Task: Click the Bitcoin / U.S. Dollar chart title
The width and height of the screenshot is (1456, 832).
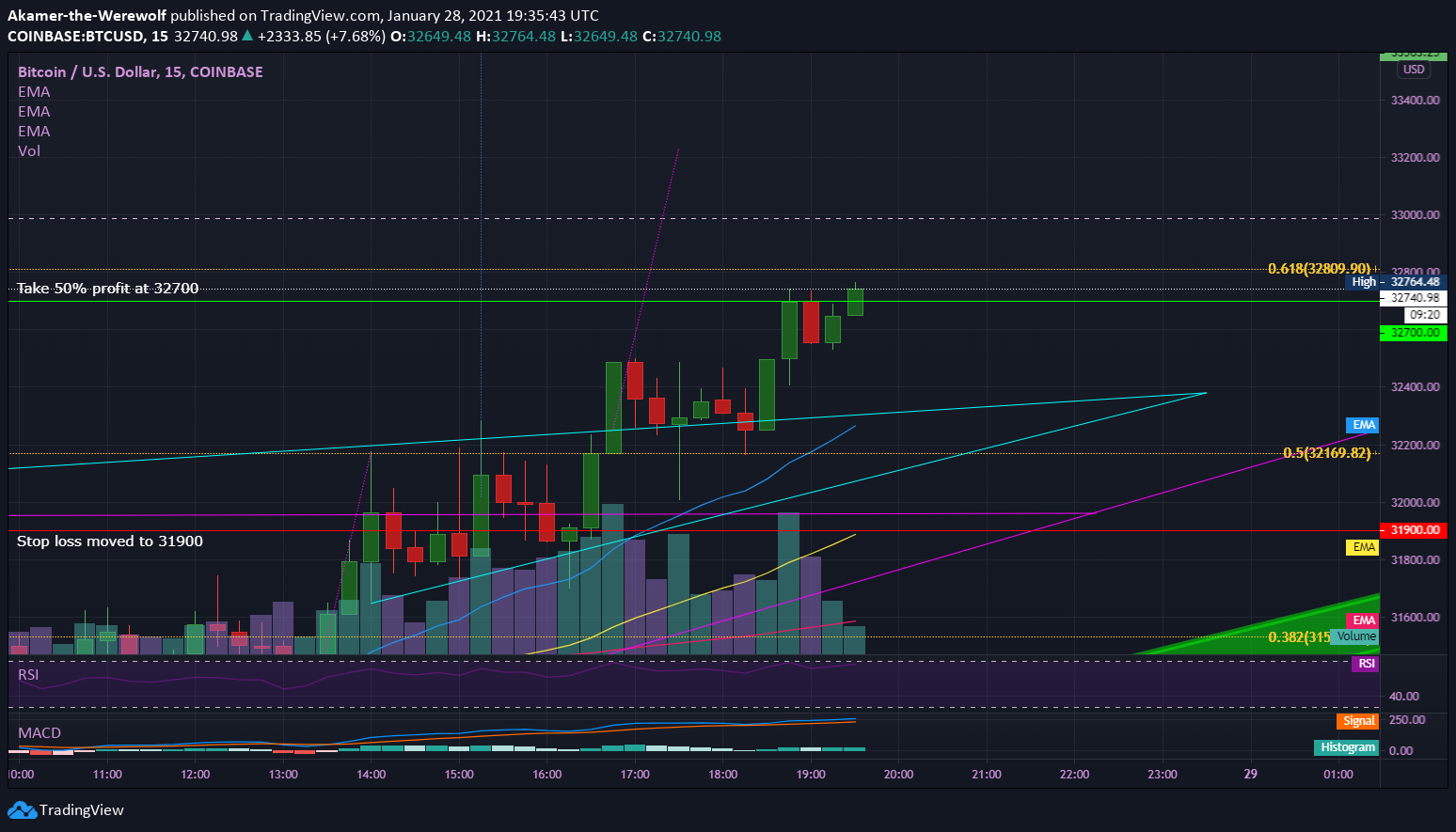Action: 140,72
